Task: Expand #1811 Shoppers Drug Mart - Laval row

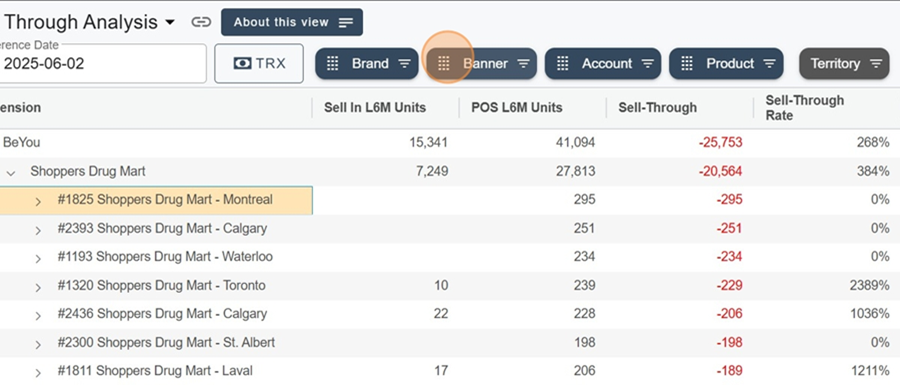Action: pyautogui.click(x=38, y=372)
